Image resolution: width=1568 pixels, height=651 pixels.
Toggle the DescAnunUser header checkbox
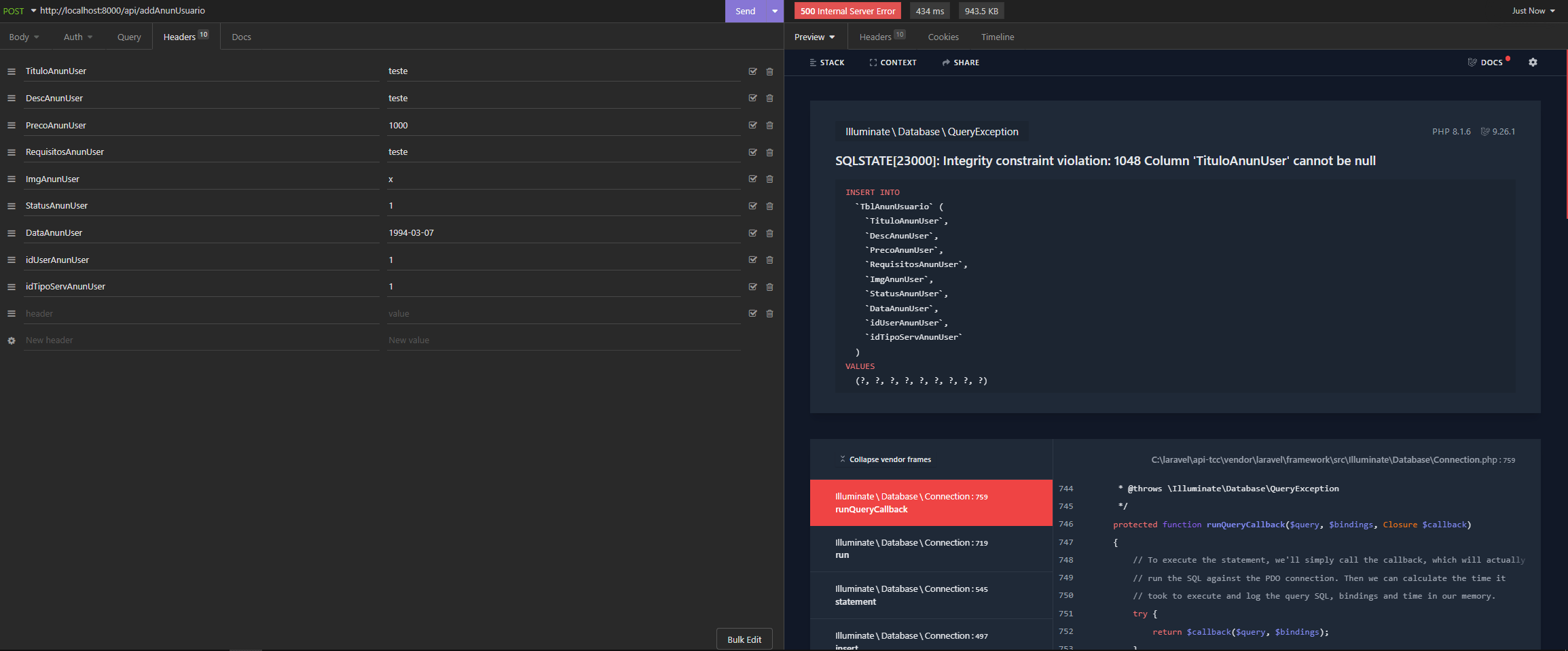coord(752,98)
